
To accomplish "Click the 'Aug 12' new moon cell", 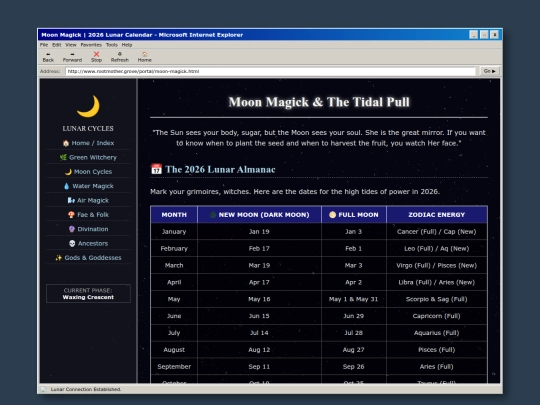I will pos(259,350).
